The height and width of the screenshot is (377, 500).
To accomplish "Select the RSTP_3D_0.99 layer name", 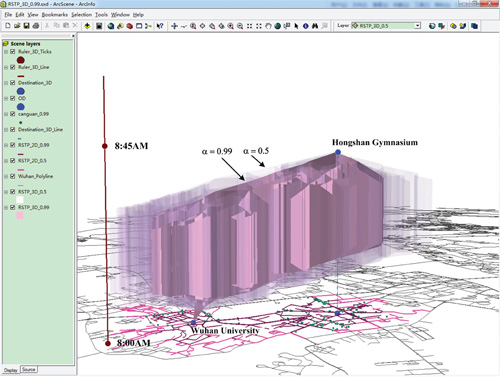I will click(34, 207).
